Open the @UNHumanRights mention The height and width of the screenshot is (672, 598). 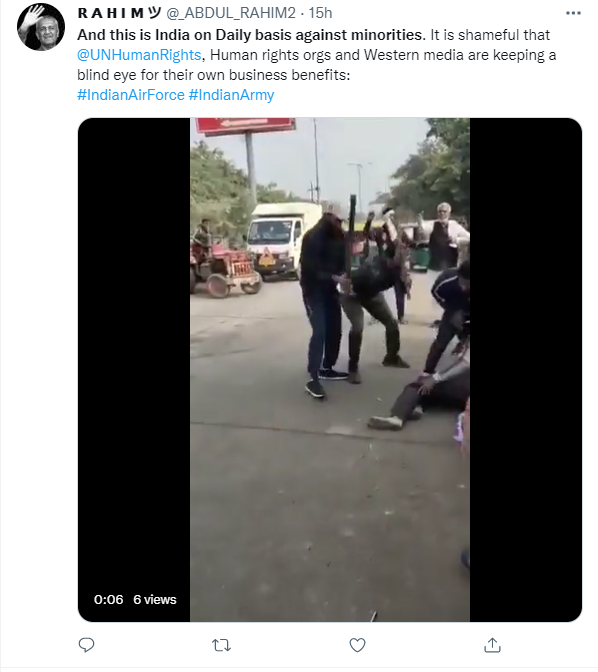click(139, 55)
